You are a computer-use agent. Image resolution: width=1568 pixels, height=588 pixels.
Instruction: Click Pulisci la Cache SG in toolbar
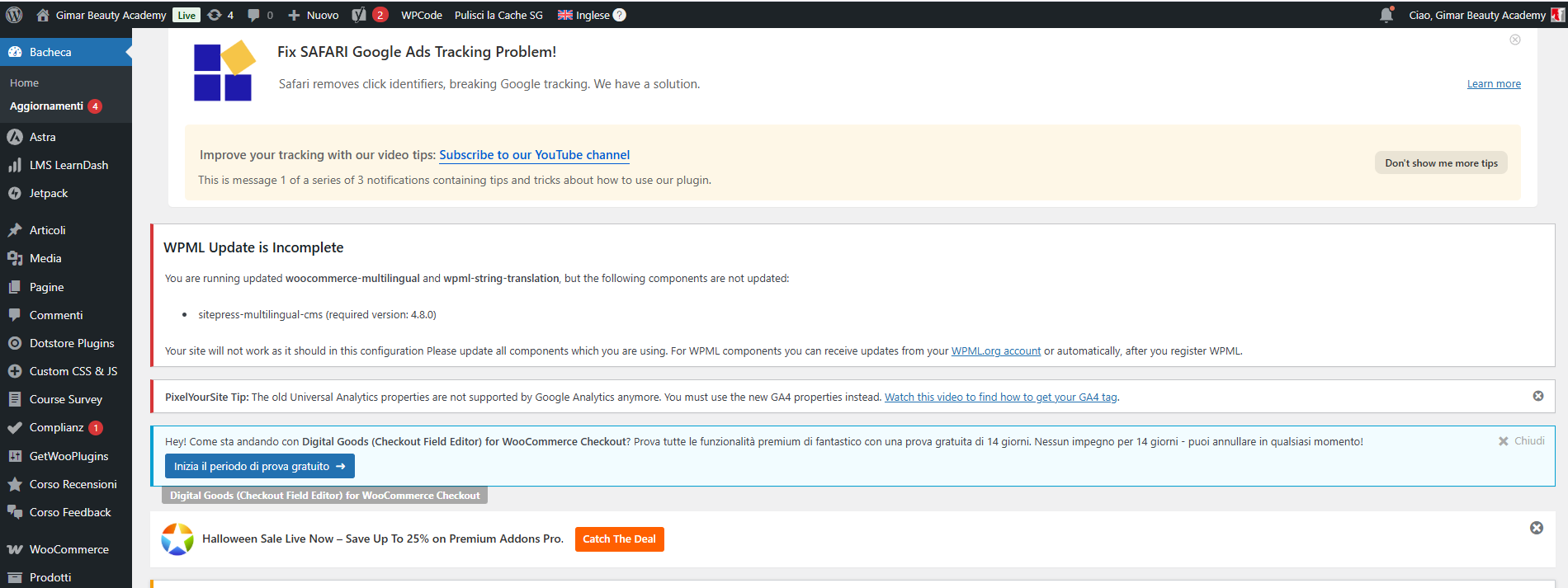click(x=498, y=15)
